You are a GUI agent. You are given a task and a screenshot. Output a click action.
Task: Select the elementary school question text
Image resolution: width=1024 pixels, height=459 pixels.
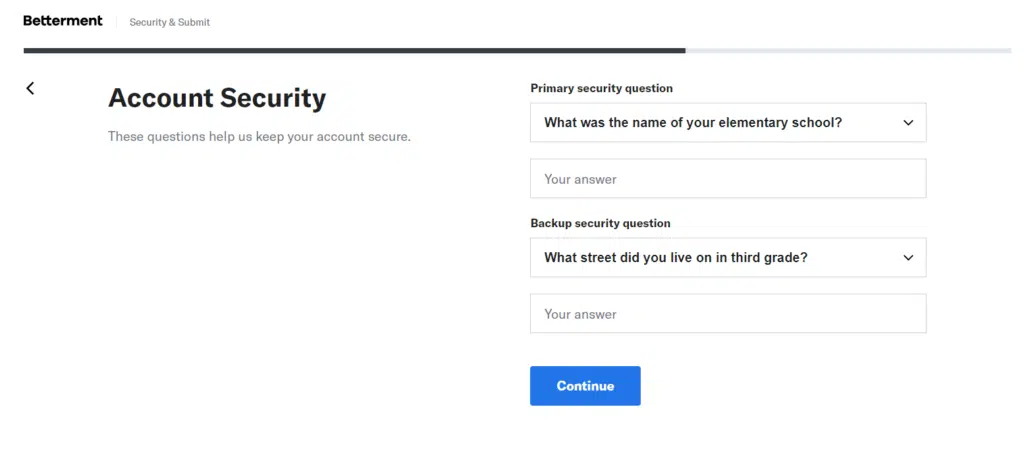(x=692, y=123)
